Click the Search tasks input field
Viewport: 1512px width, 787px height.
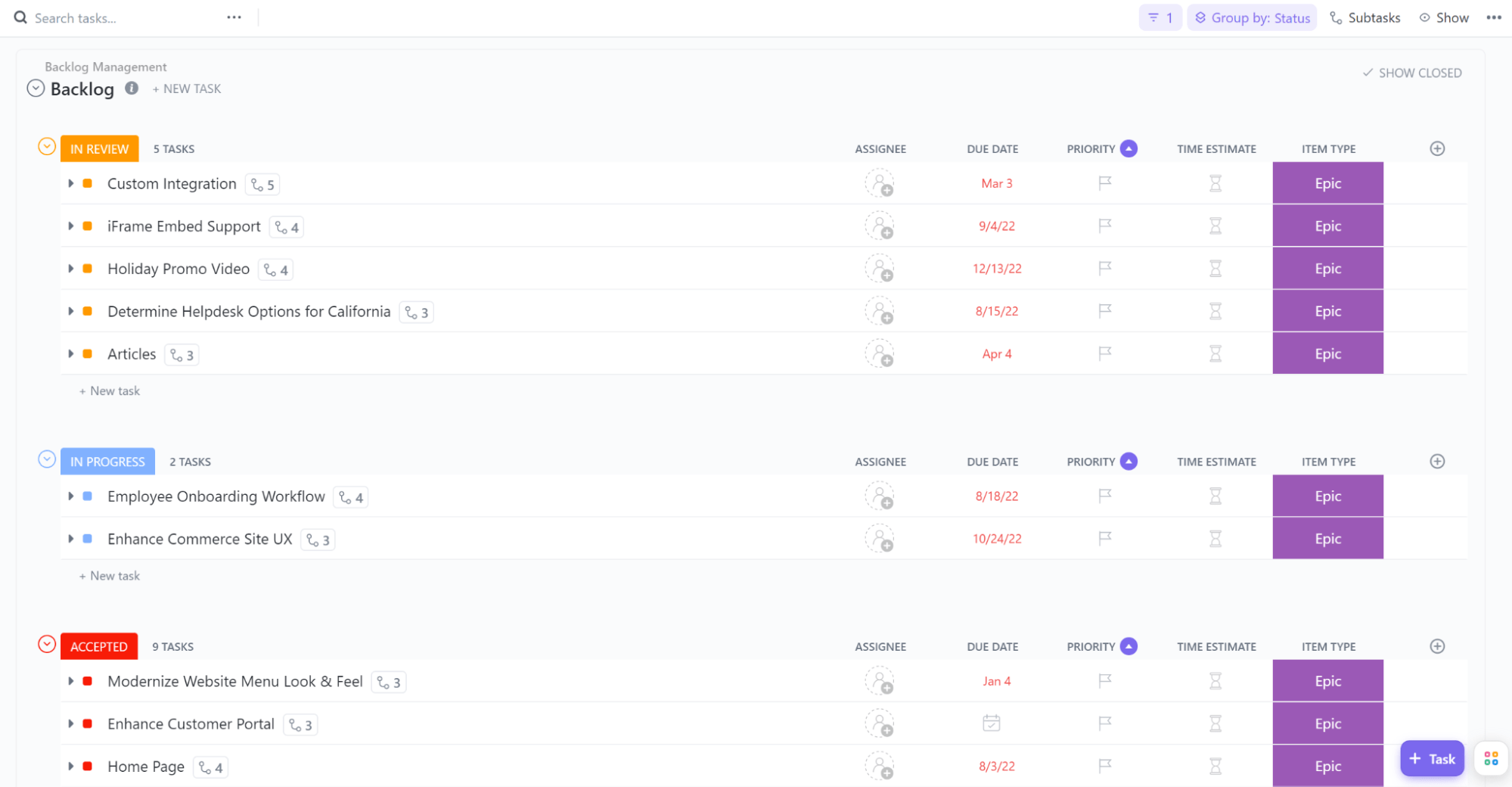pyautogui.click(x=113, y=18)
